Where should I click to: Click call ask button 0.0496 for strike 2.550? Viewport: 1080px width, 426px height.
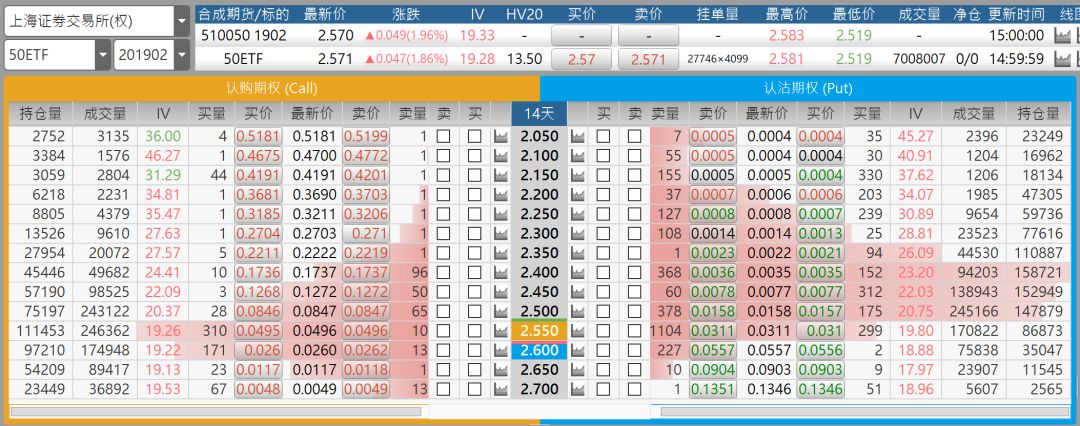coord(365,331)
